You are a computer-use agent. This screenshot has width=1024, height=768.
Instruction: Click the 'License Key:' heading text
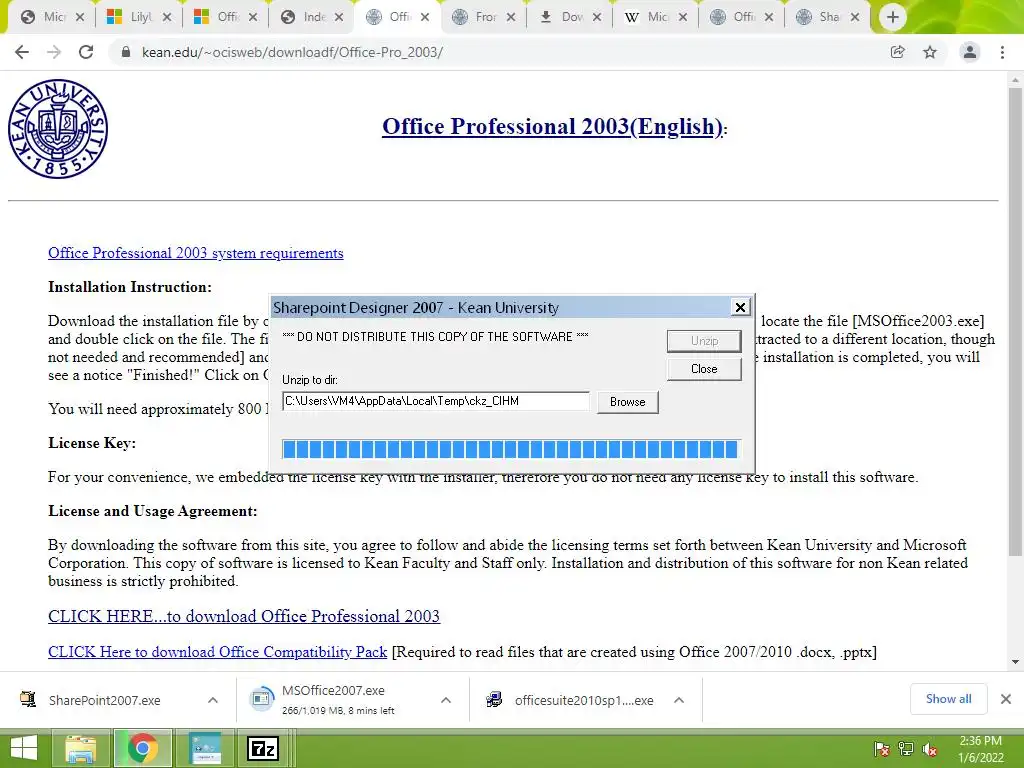click(92, 443)
